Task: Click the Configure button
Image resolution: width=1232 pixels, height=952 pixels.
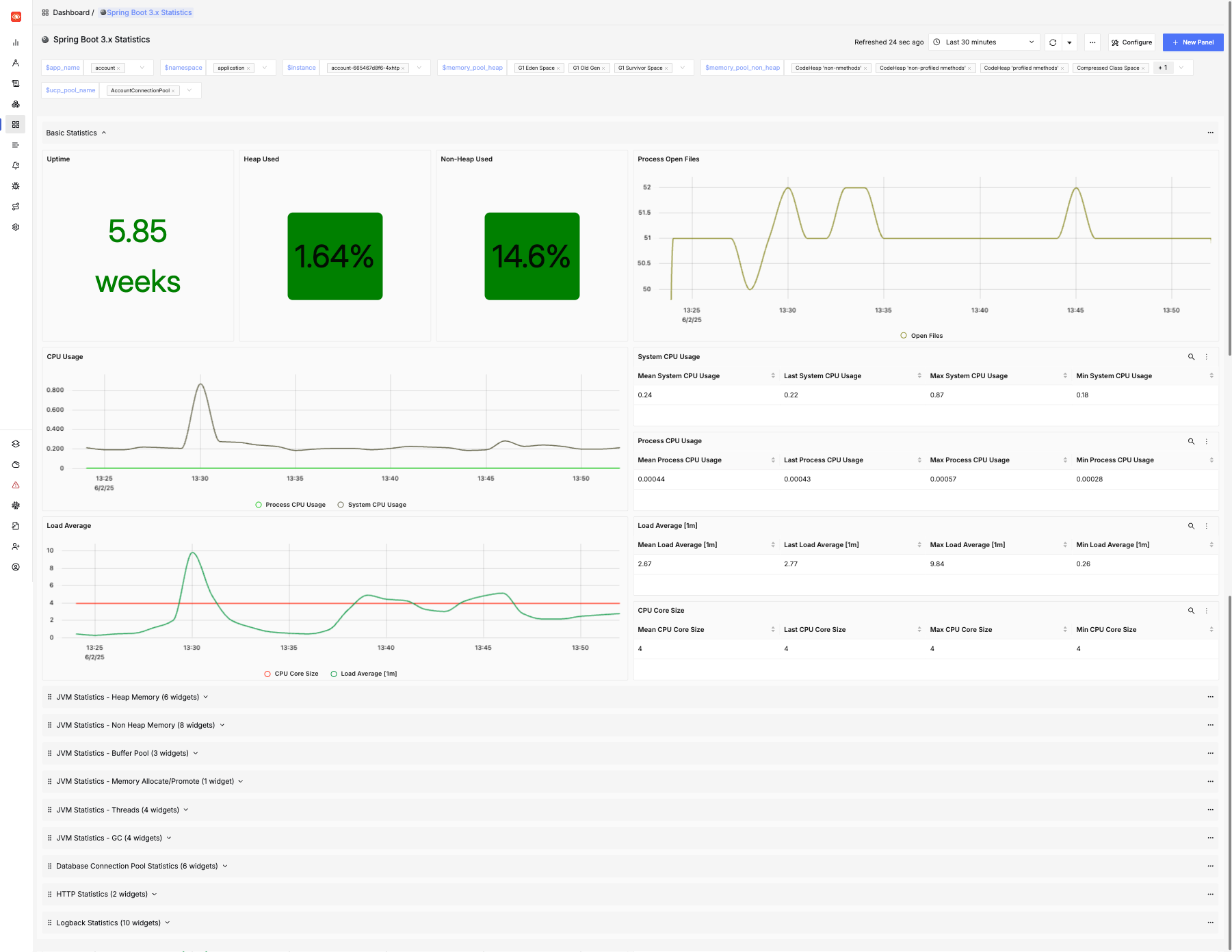Action: coord(1131,42)
